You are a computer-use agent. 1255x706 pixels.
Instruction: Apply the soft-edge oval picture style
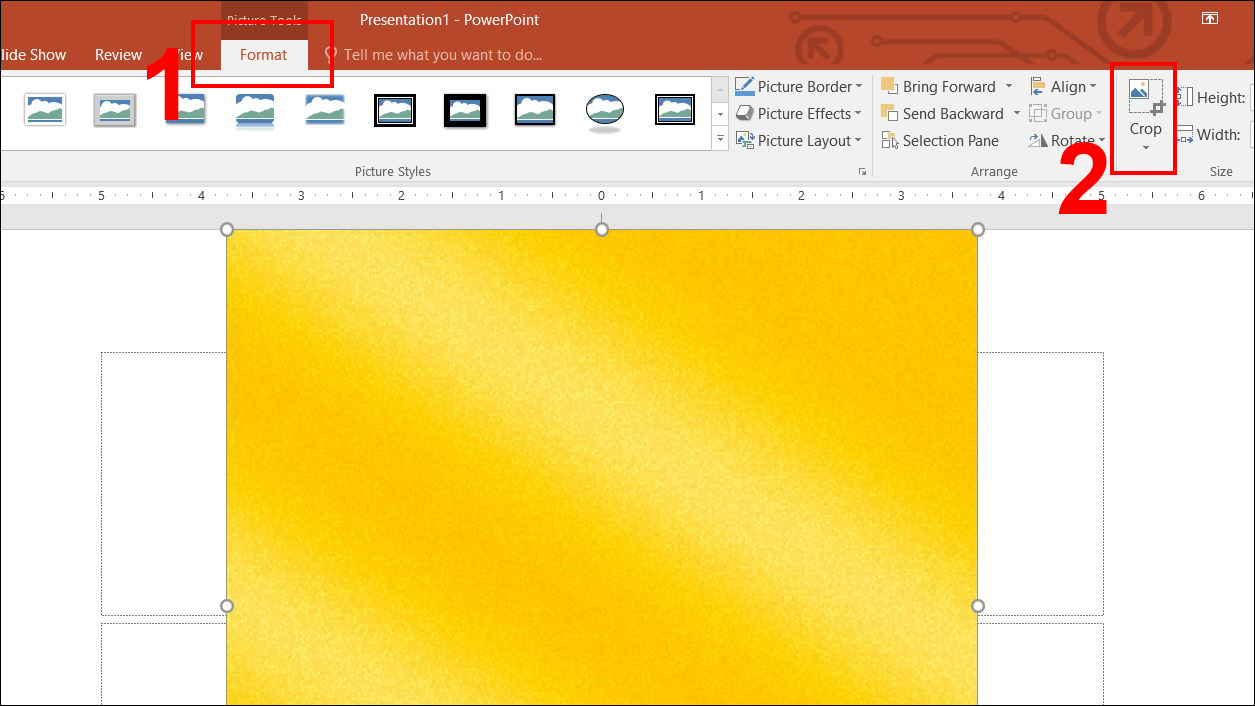(x=605, y=110)
